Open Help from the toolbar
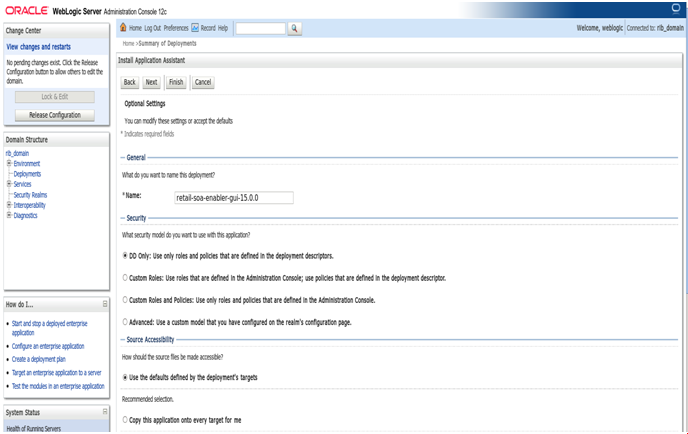Image resolution: width=688 pixels, height=434 pixels. [223, 28]
